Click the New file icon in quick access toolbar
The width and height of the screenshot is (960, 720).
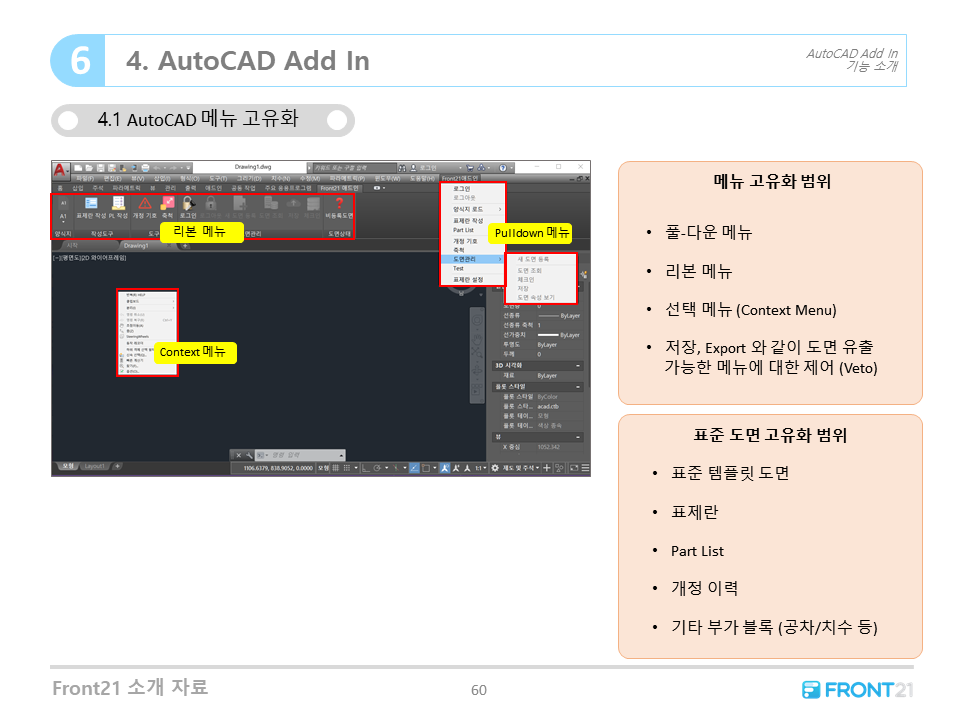click(79, 168)
